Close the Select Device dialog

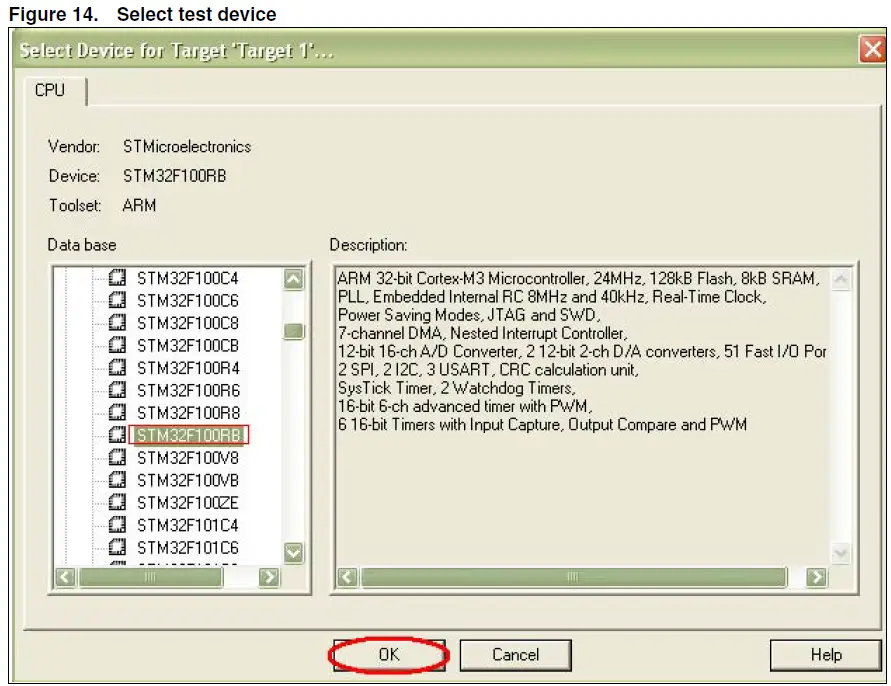coord(874,49)
